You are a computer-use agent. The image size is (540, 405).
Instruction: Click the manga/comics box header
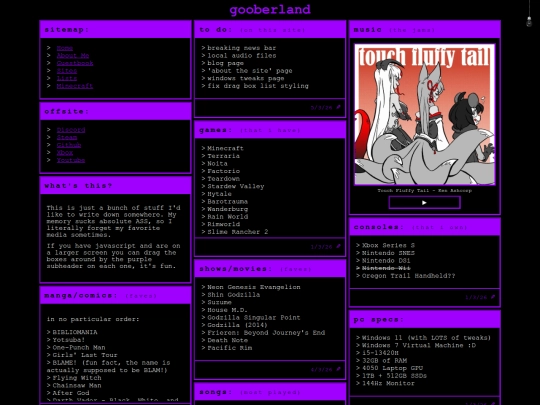[115, 295]
